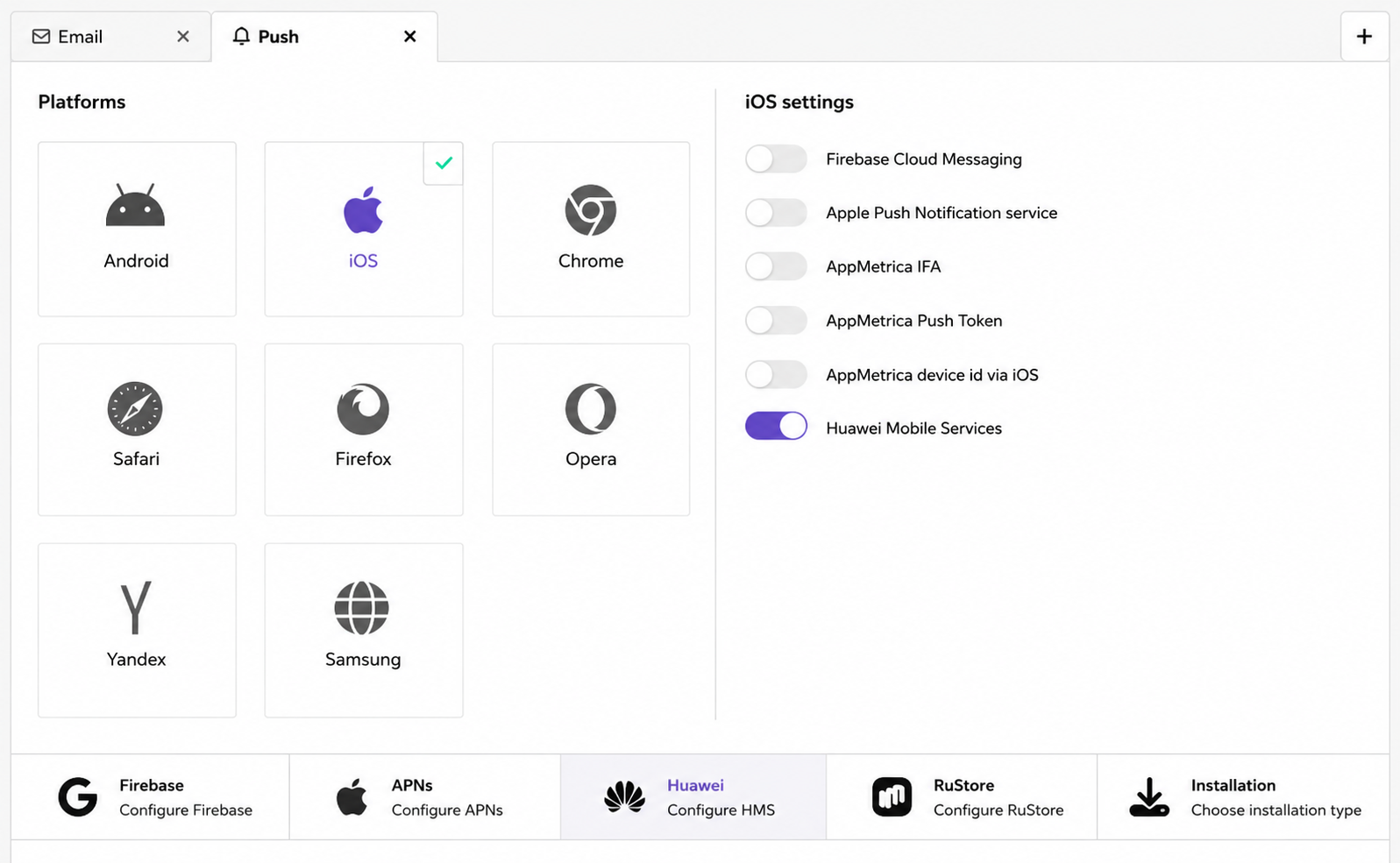The image size is (1400, 863).
Task: Open Choose installation type section
Action: pyautogui.click(x=1243, y=797)
